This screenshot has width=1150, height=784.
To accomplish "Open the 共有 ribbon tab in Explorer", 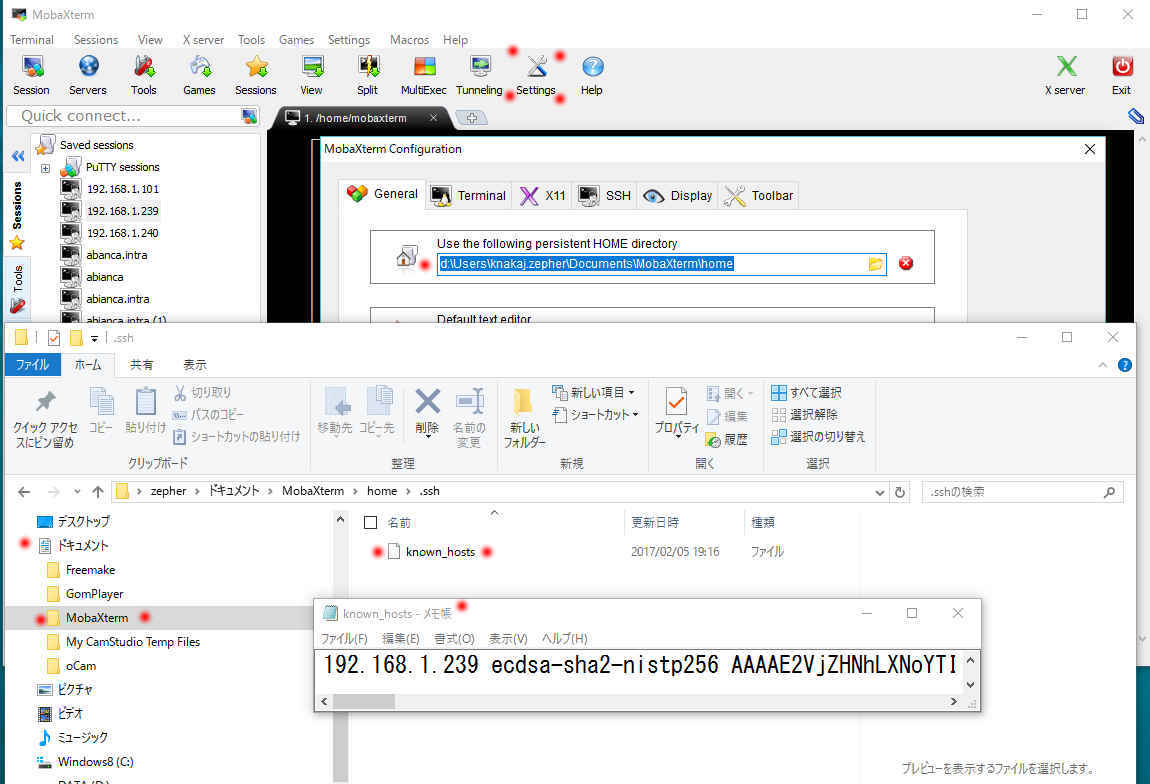I will point(142,364).
